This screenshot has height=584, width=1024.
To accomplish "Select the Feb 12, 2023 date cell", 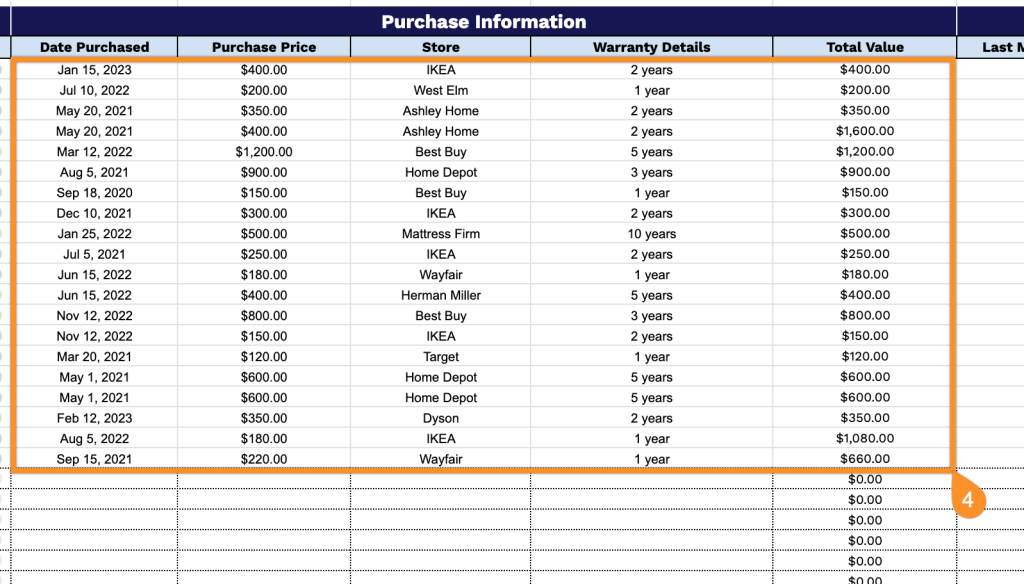I will [94, 418].
